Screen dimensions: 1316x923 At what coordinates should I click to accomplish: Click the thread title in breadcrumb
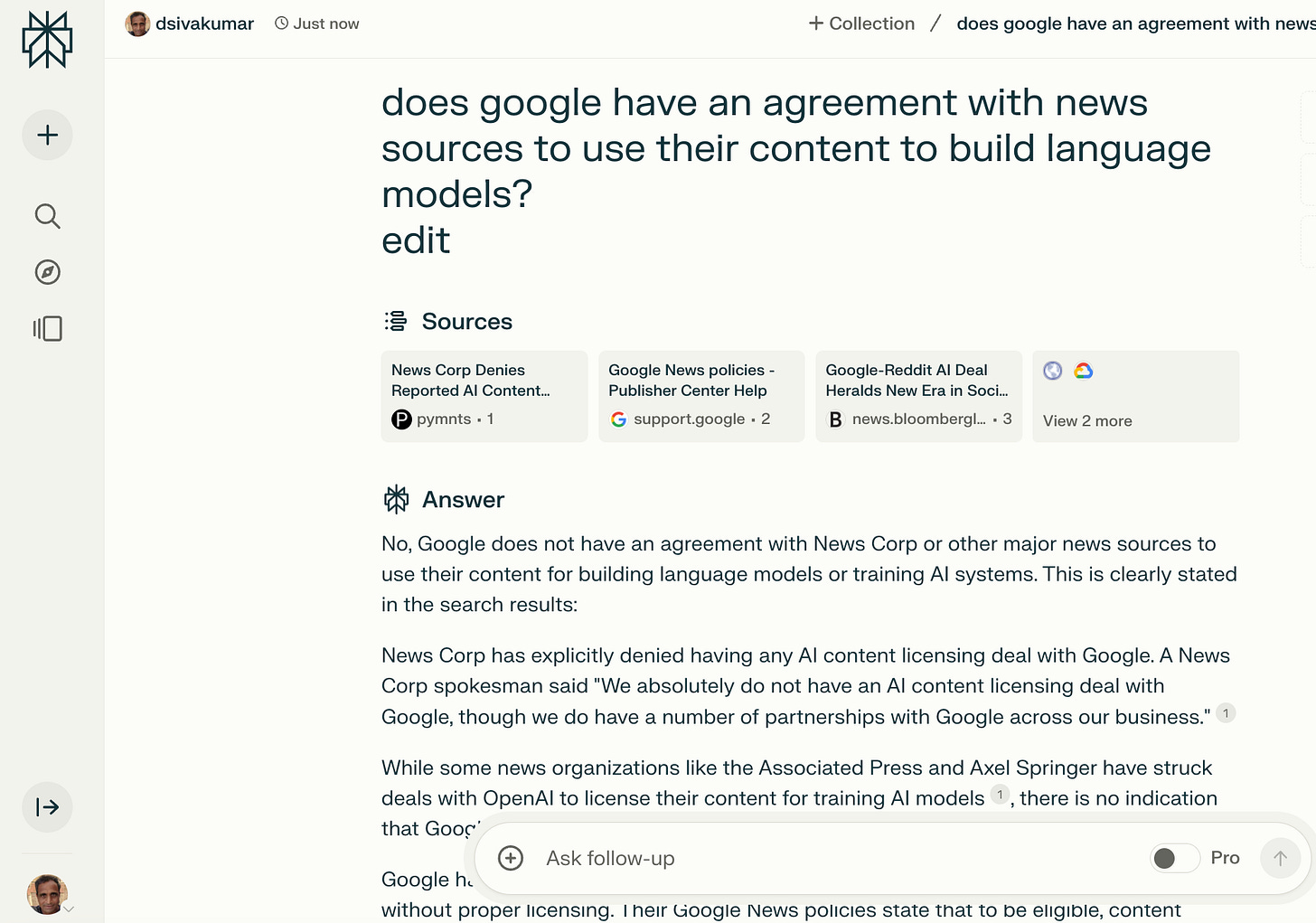[x=1136, y=24]
